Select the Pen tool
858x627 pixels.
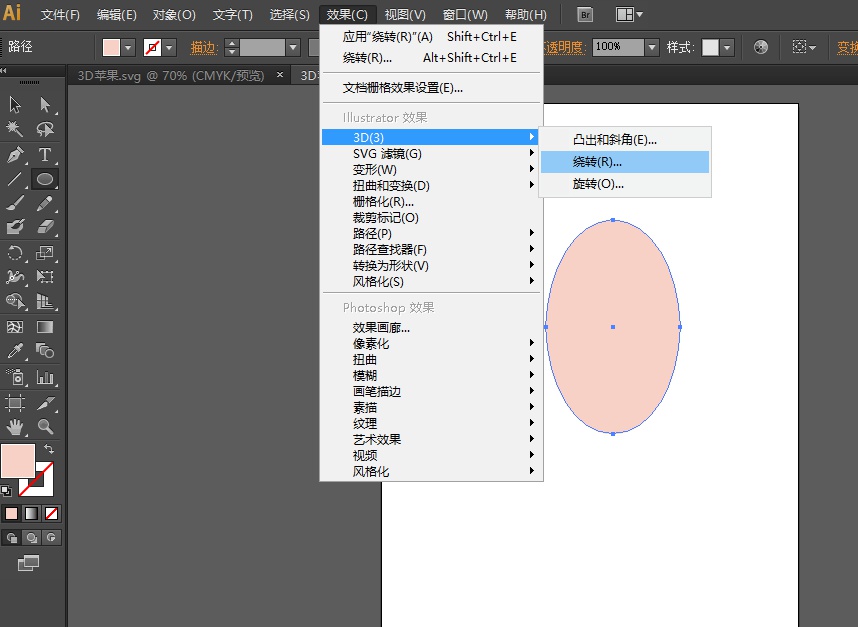[14, 155]
